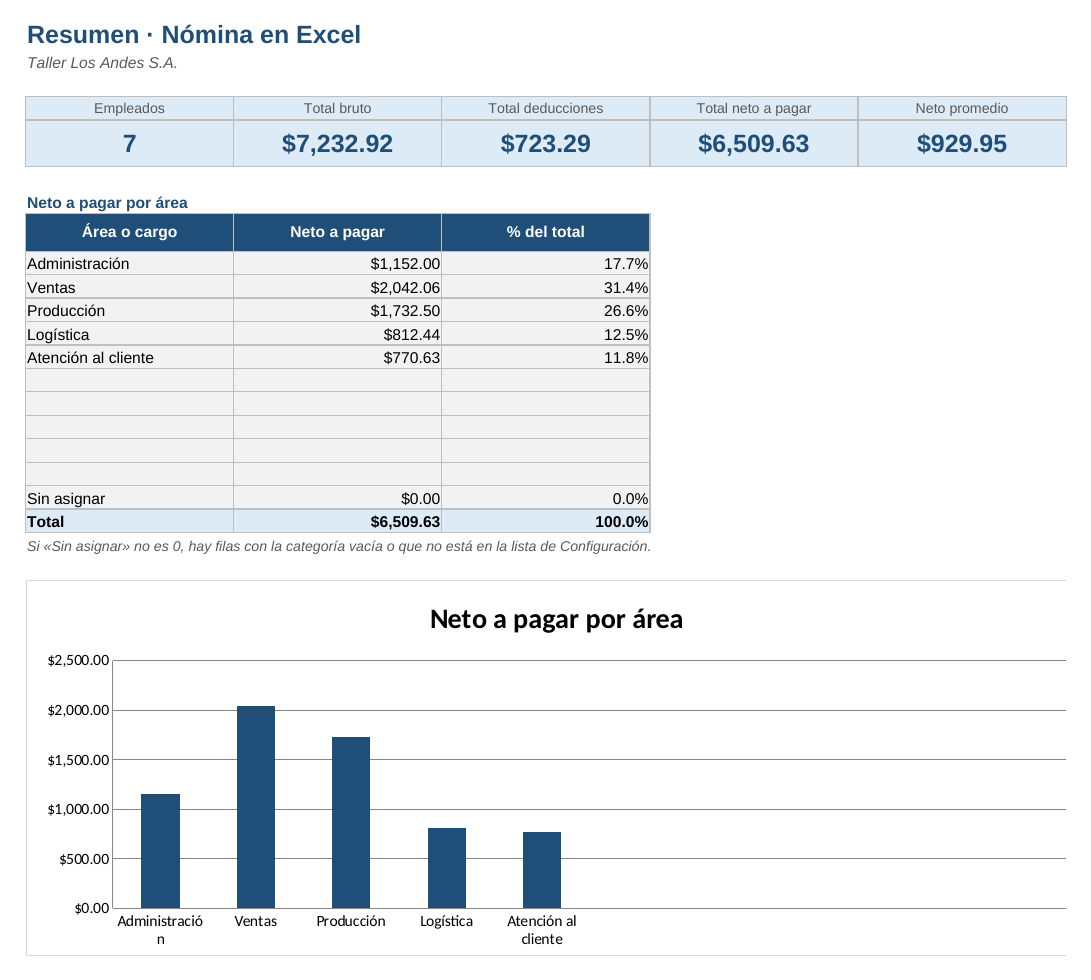This screenshot has width=1091, height=980.
Task: Click the 'Administración' chart category label
Action: click(x=160, y=930)
